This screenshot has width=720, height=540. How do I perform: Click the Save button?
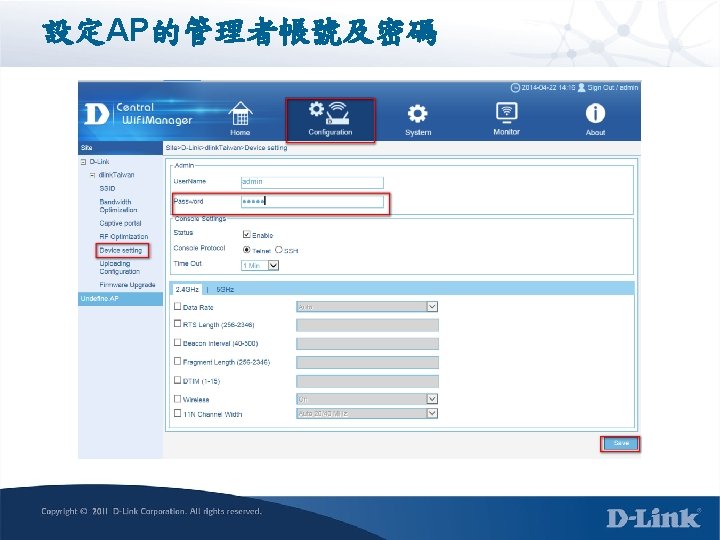coord(620,444)
